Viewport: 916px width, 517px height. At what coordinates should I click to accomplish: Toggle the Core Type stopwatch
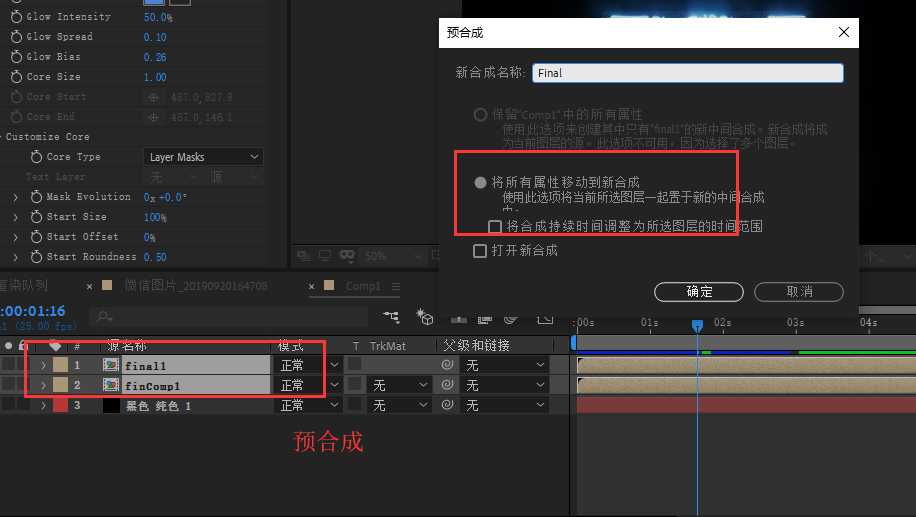36,157
